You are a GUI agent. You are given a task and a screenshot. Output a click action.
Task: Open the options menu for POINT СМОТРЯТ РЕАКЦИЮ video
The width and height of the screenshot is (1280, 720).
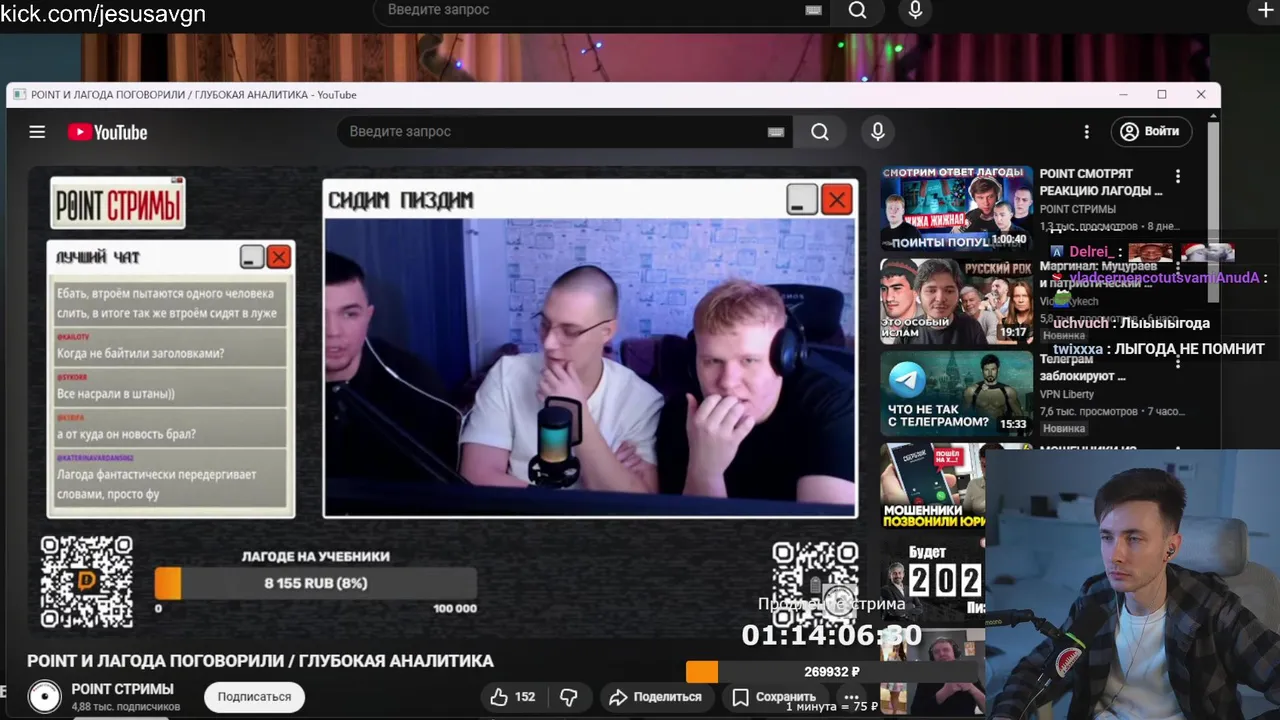[x=1178, y=176]
